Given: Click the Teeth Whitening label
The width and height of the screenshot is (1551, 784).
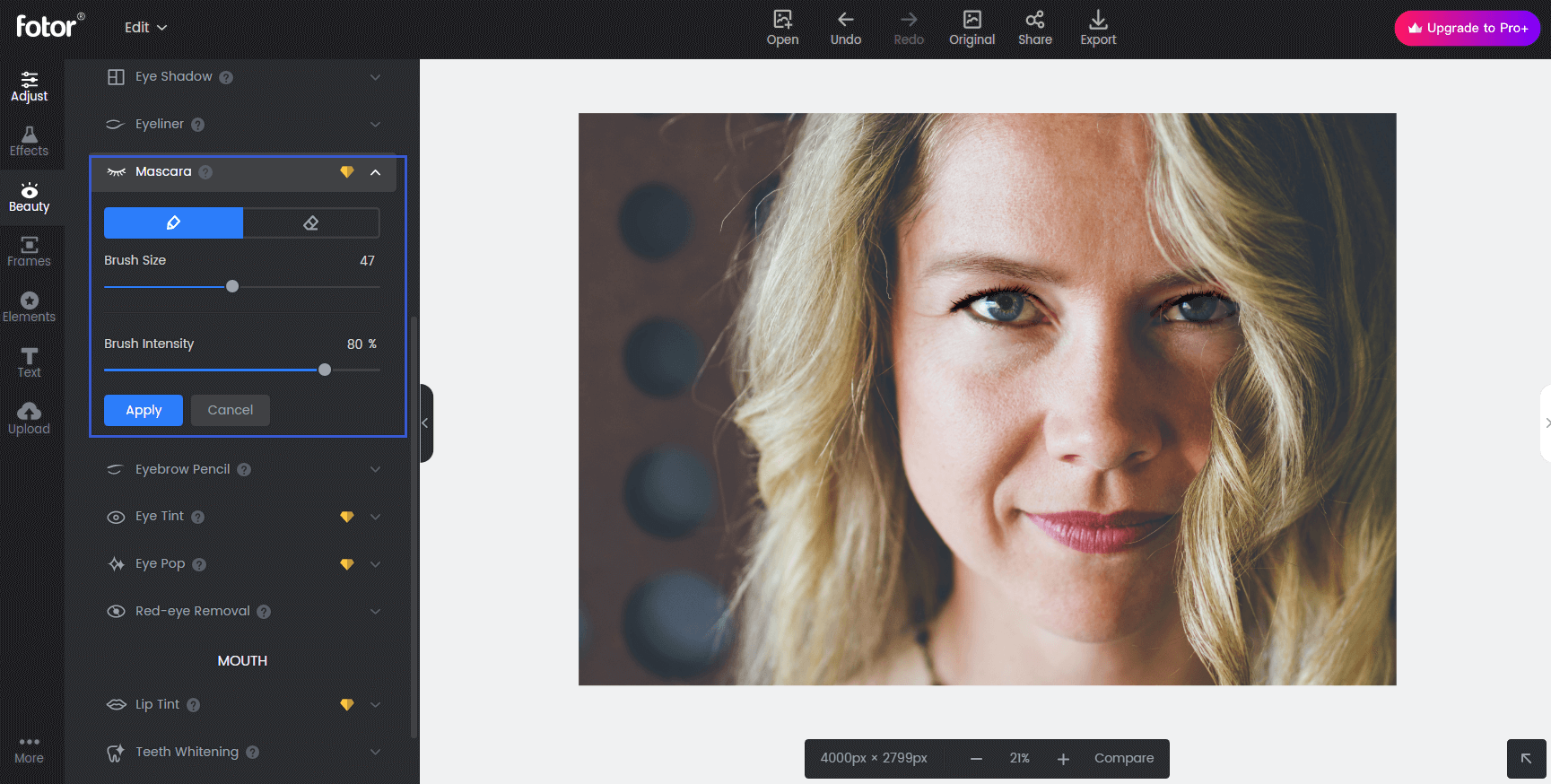Looking at the screenshot, I should pyautogui.click(x=187, y=752).
